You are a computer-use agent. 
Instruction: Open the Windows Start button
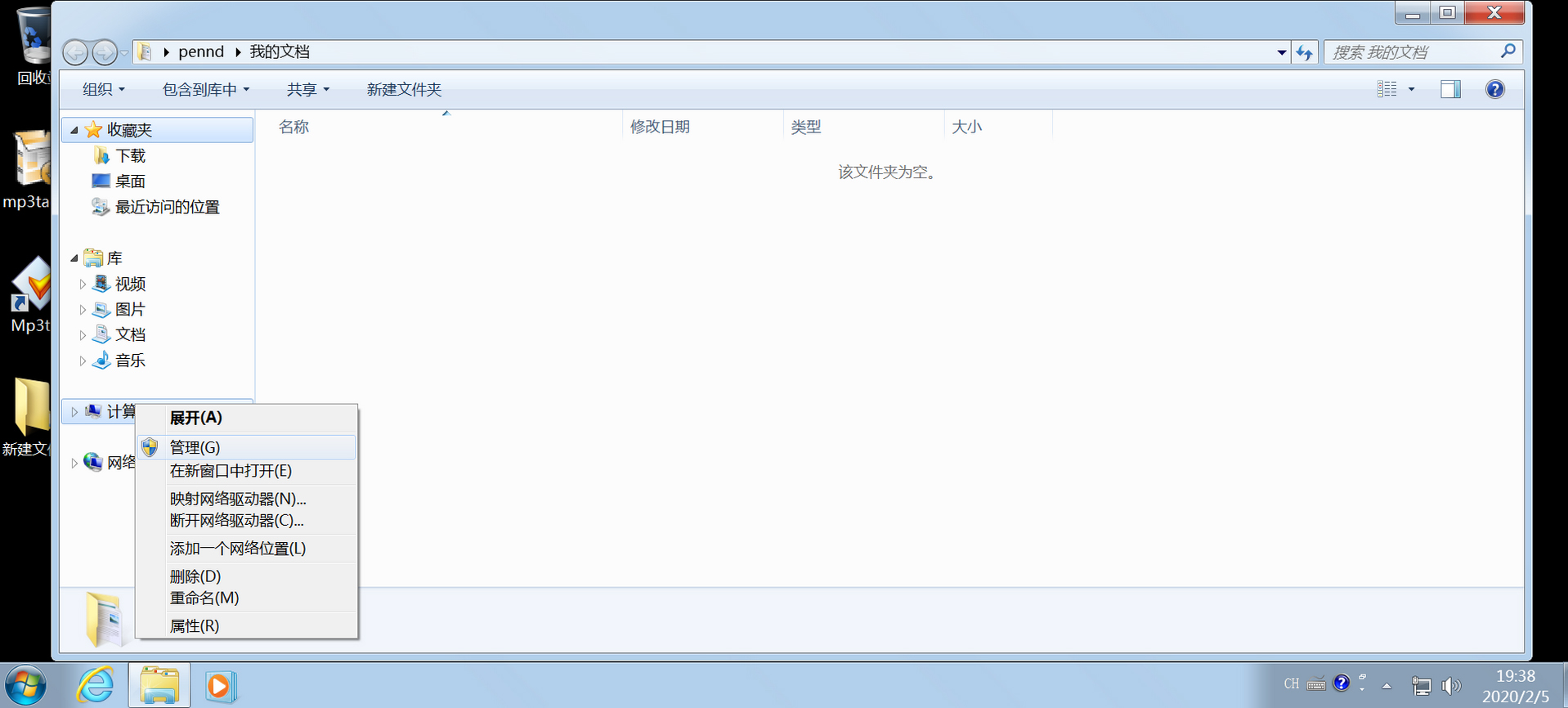point(27,685)
